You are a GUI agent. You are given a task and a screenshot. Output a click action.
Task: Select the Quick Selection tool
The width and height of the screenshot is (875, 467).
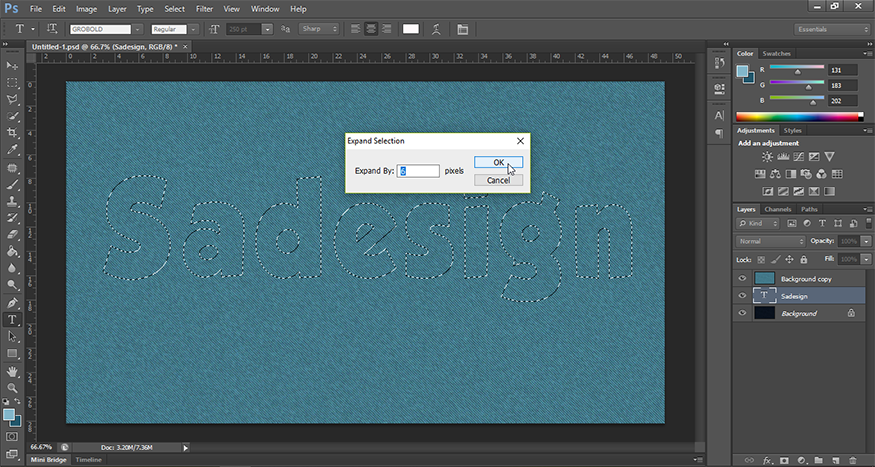tap(12, 116)
